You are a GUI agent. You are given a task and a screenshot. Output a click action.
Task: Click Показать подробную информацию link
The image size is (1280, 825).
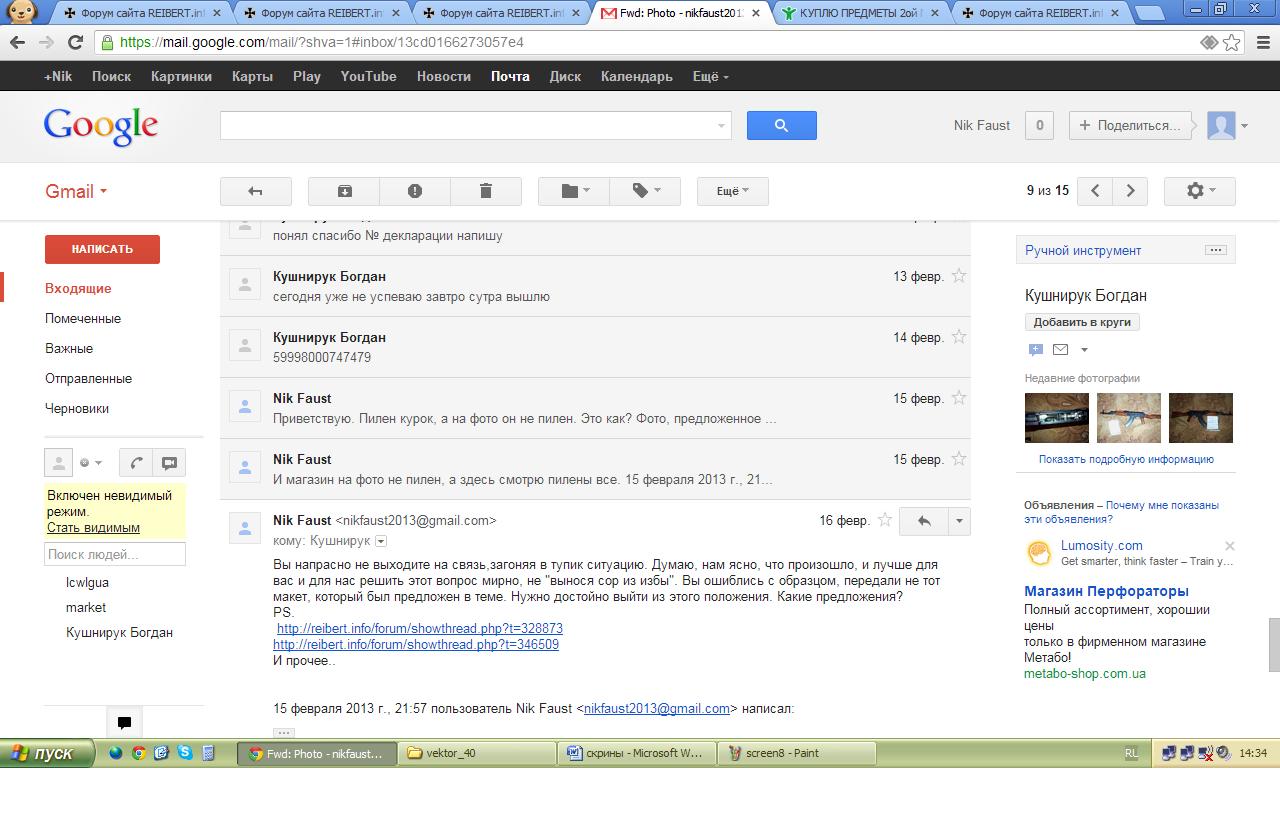pyautogui.click(x=1126, y=459)
